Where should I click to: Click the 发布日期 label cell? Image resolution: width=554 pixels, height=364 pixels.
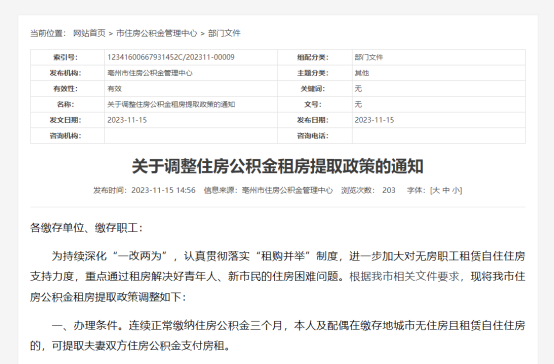pos(315,120)
